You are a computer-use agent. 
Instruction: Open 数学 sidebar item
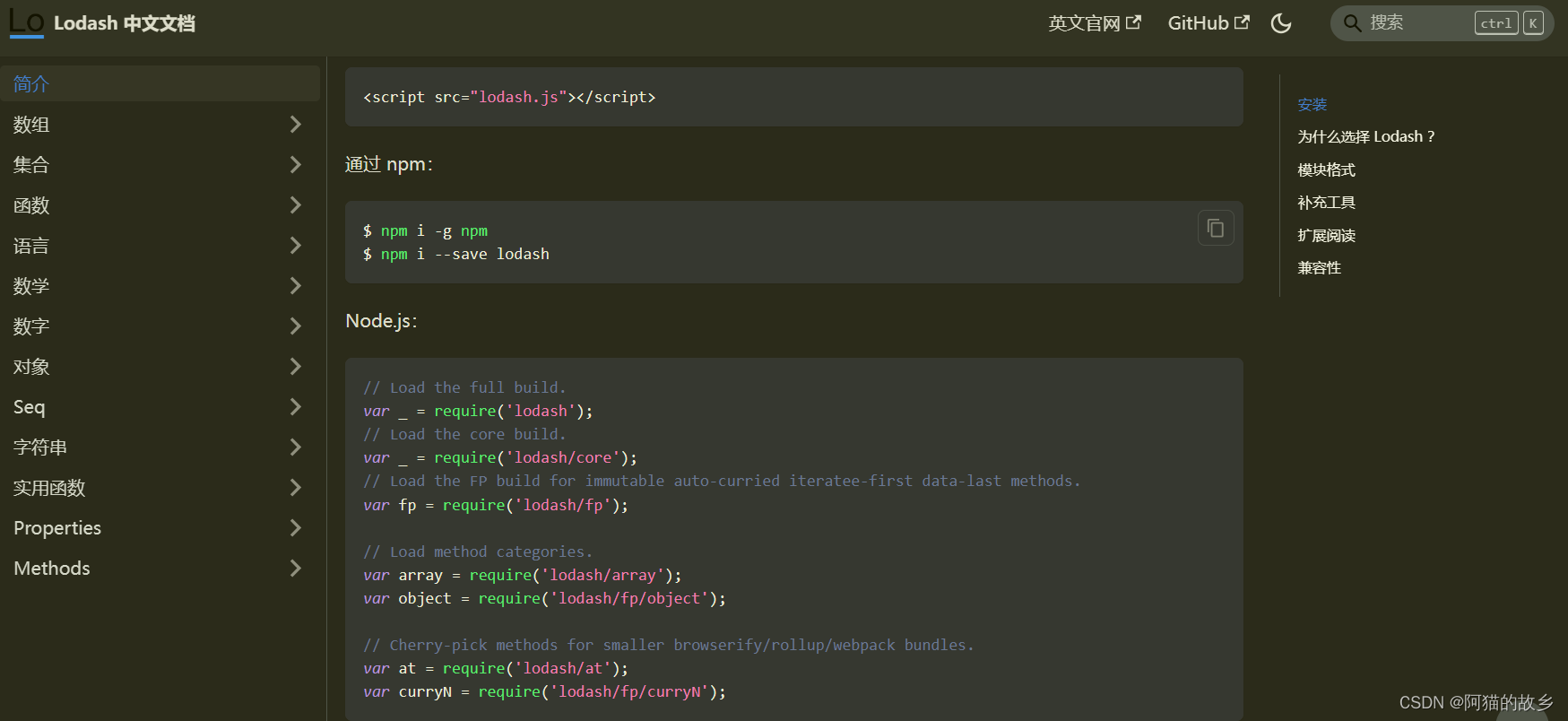[31, 286]
